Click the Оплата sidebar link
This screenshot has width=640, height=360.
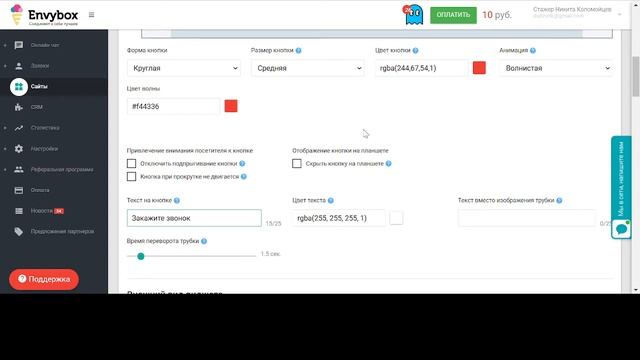[40, 190]
